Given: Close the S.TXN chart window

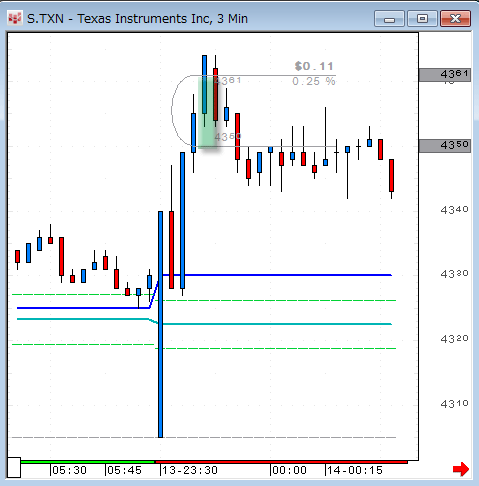Looking at the screenshot, I should [x=455, y=19].
